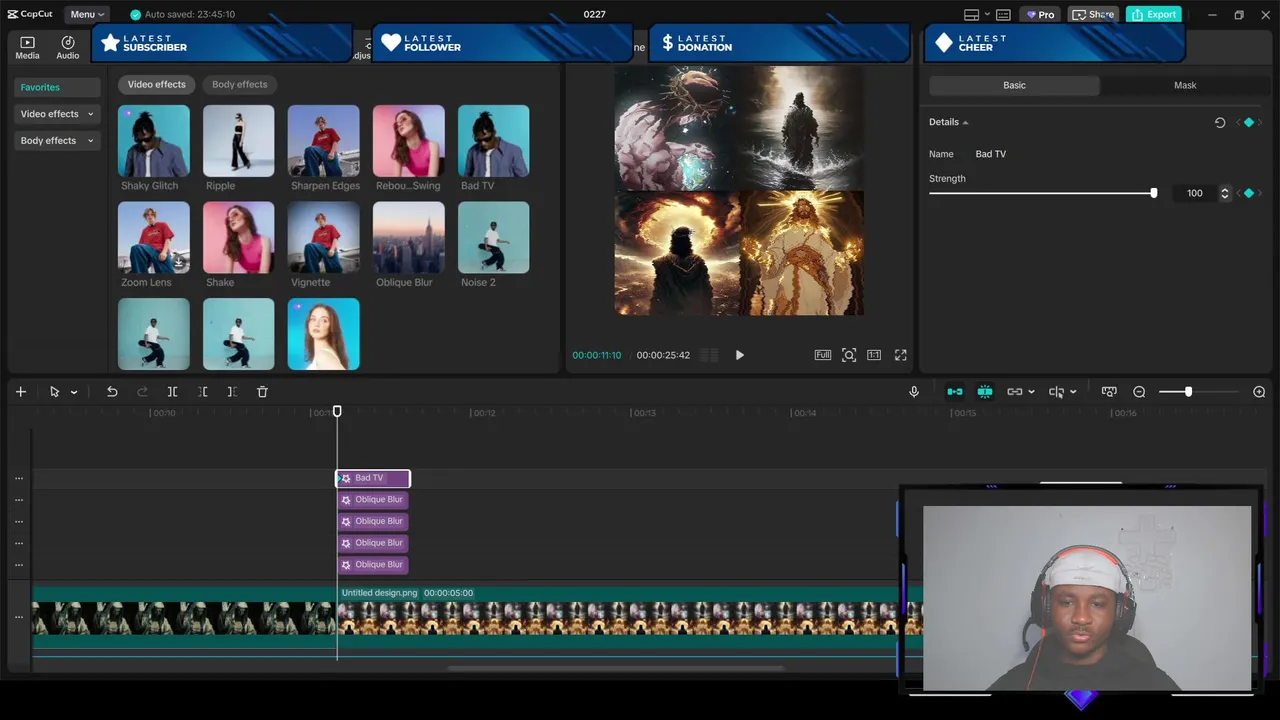Select the Vignette effect thumbnail
The height and width of the screenshot is (720, 1280).
tap(323, 238)
